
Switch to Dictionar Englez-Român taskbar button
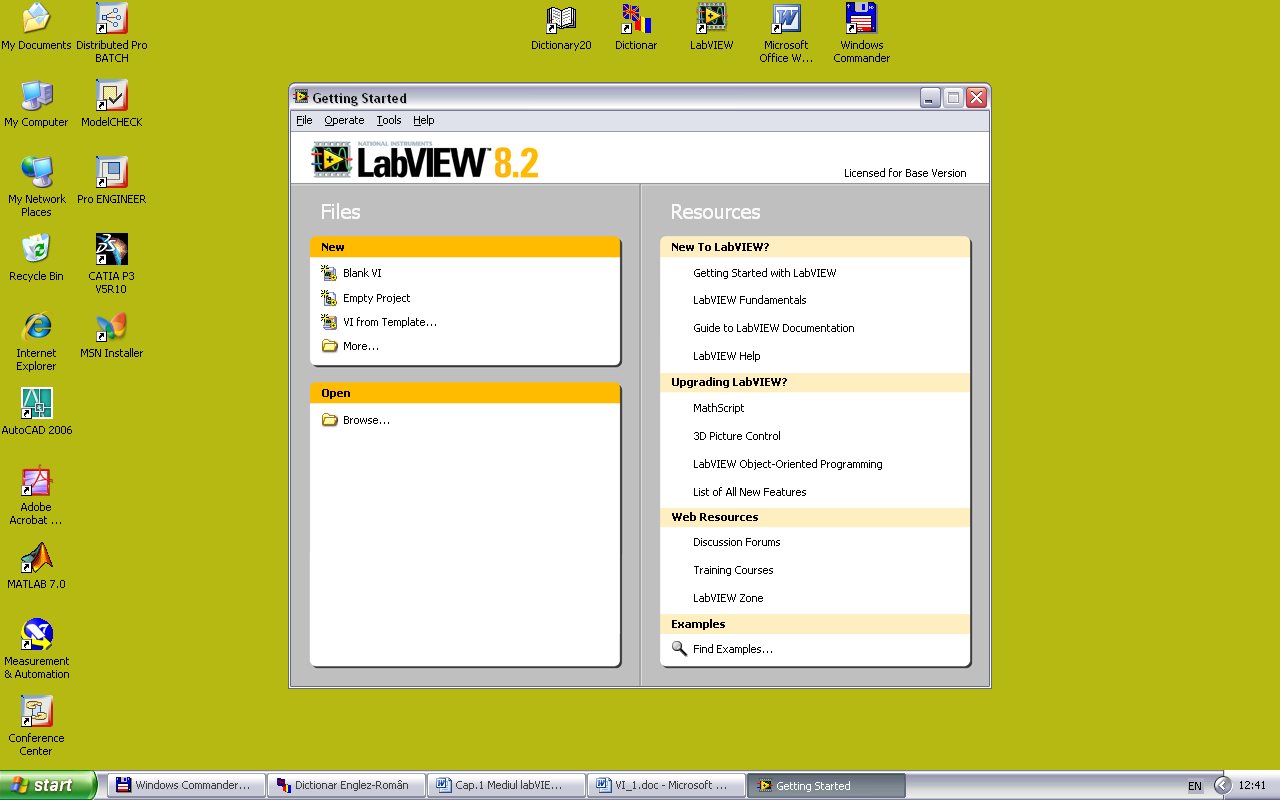347,785
